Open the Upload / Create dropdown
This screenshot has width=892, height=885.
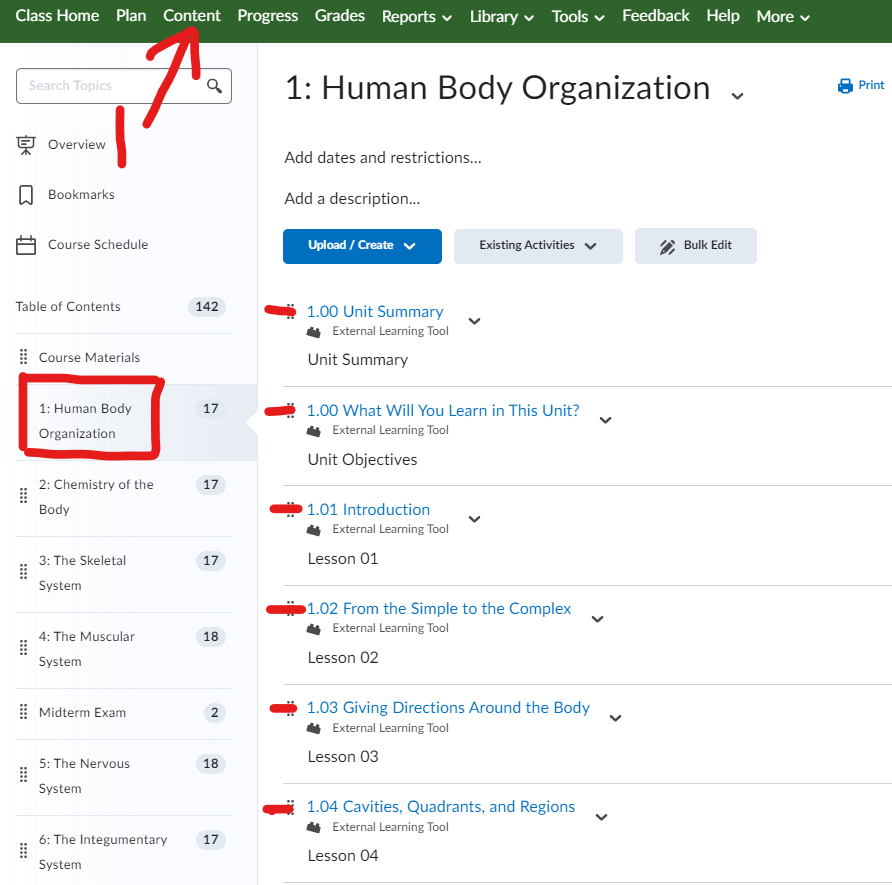[362, 246]
